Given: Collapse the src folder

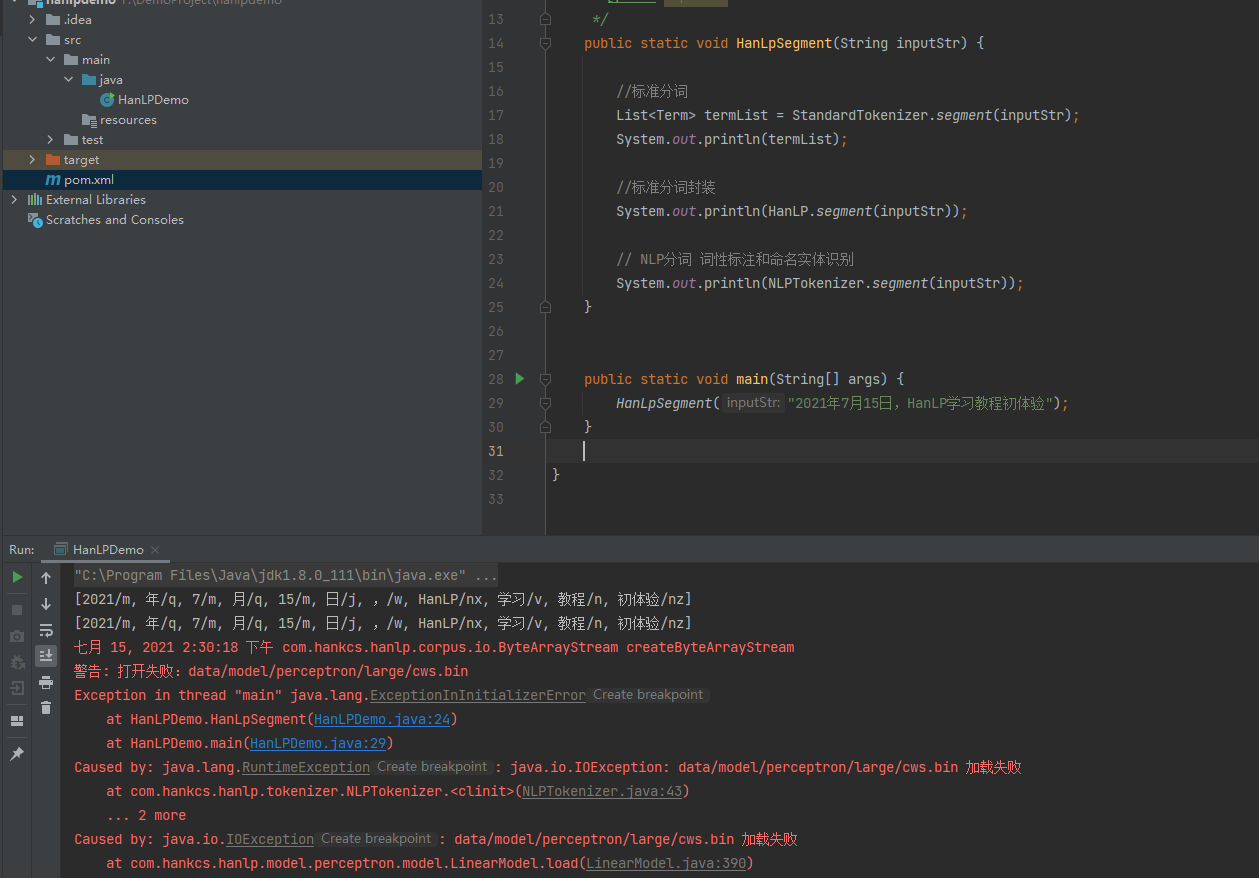Looking at the screenshot, I should point(32,40).
